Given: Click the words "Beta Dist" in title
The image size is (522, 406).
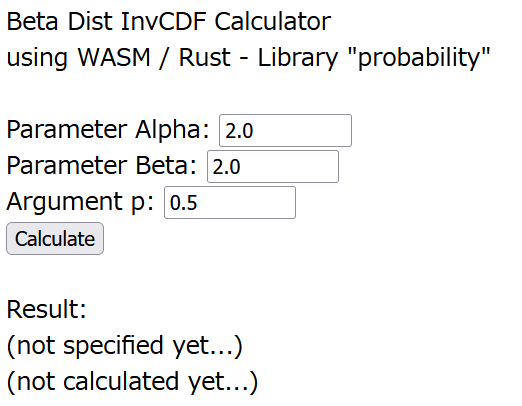Looking at the screenshot, I should tap(60, 22).
